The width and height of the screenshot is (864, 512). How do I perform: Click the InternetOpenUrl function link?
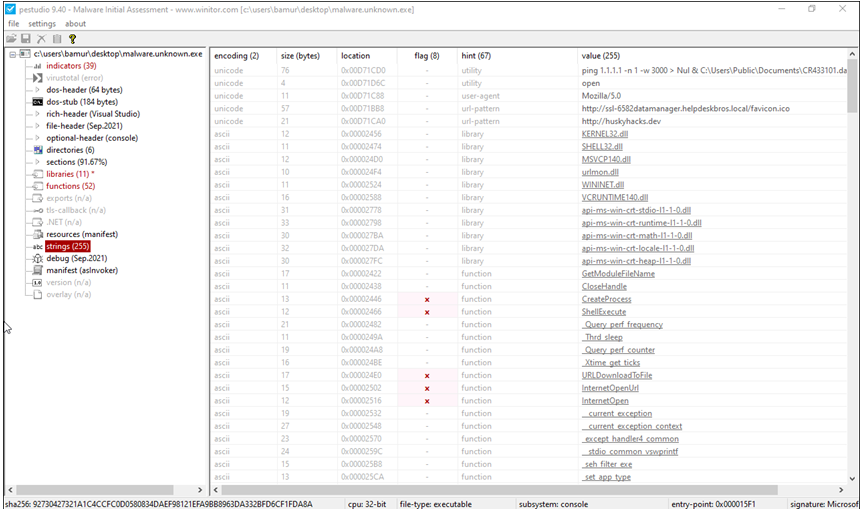[x=610, y=388]
